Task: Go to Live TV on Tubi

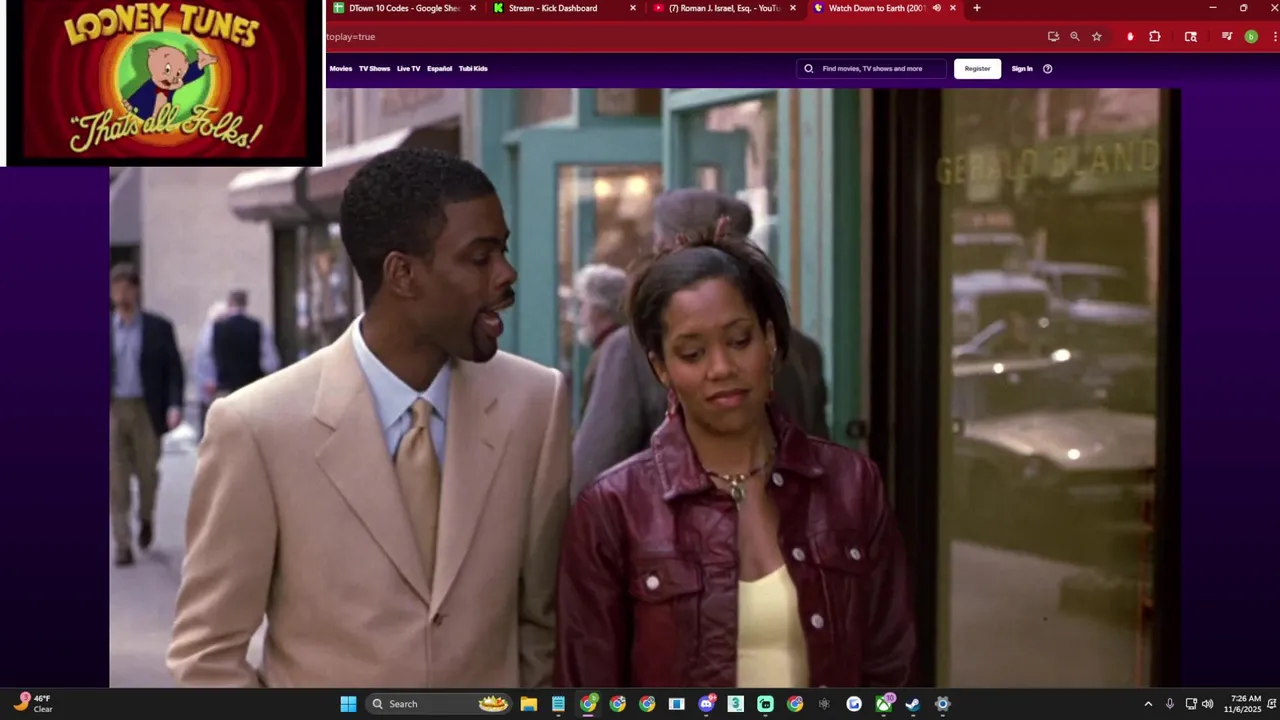Action: [408, 69]
